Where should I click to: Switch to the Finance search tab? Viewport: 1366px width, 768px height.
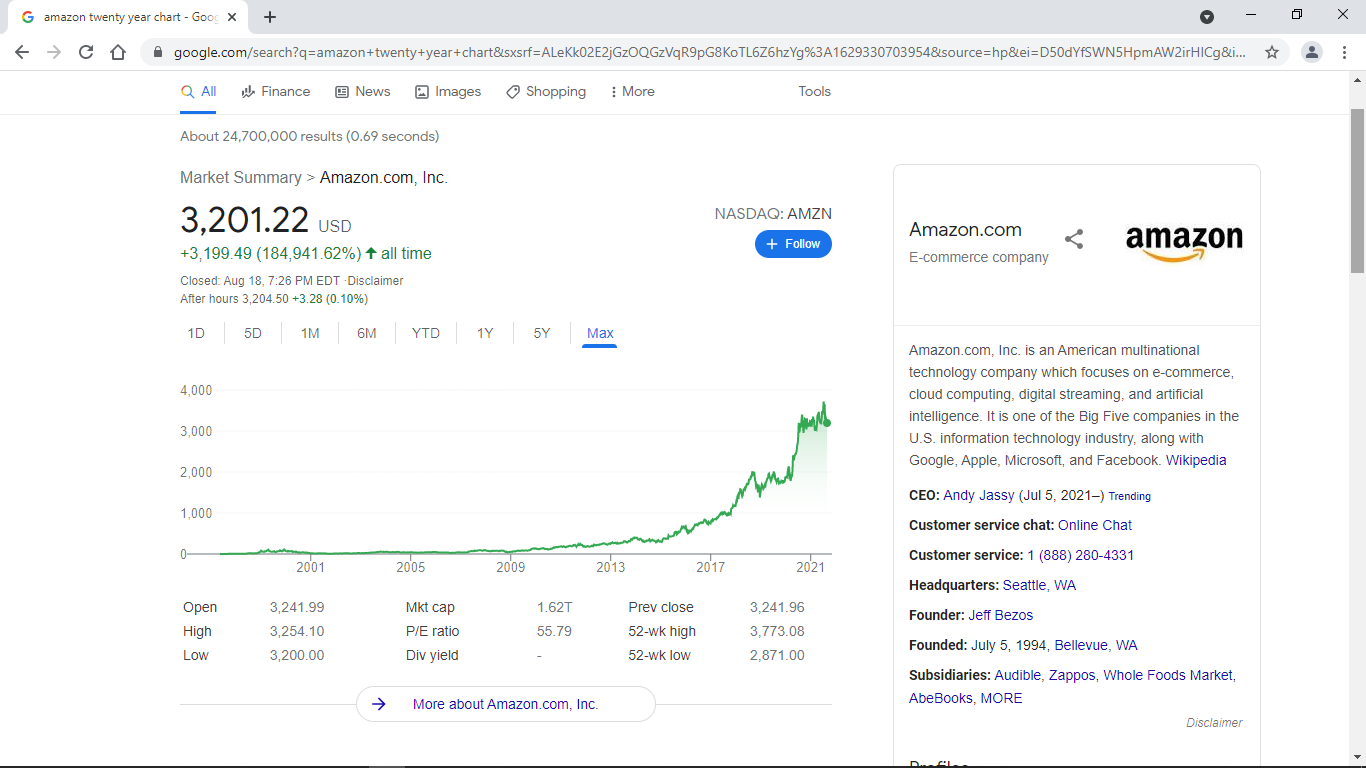click(x=276, y=91)
